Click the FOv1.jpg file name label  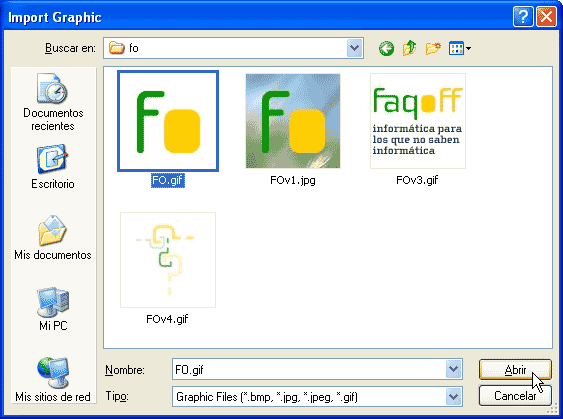[x=293, y=180]
